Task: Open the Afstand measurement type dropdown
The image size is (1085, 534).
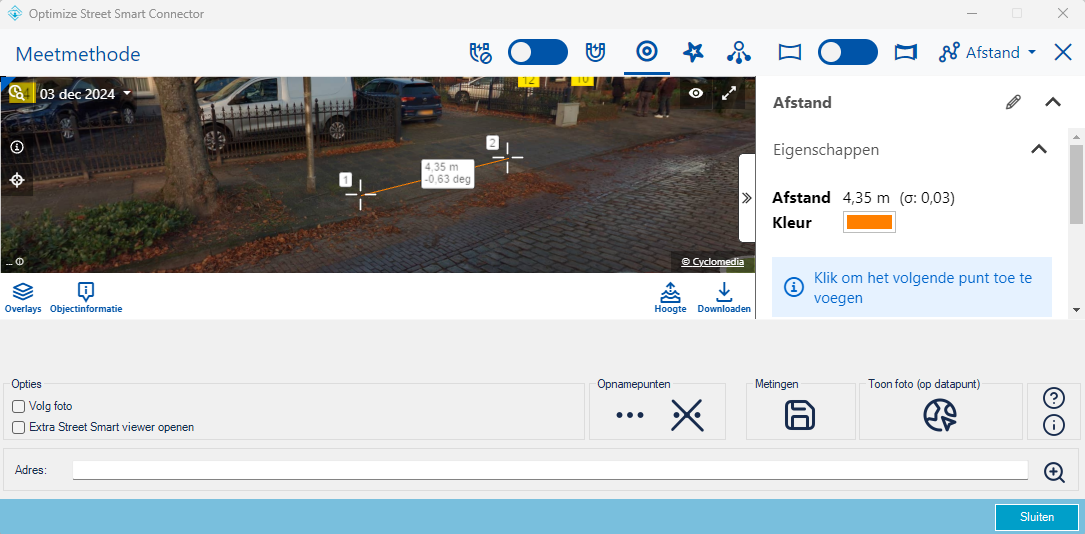Action: (x=987, y=53)
